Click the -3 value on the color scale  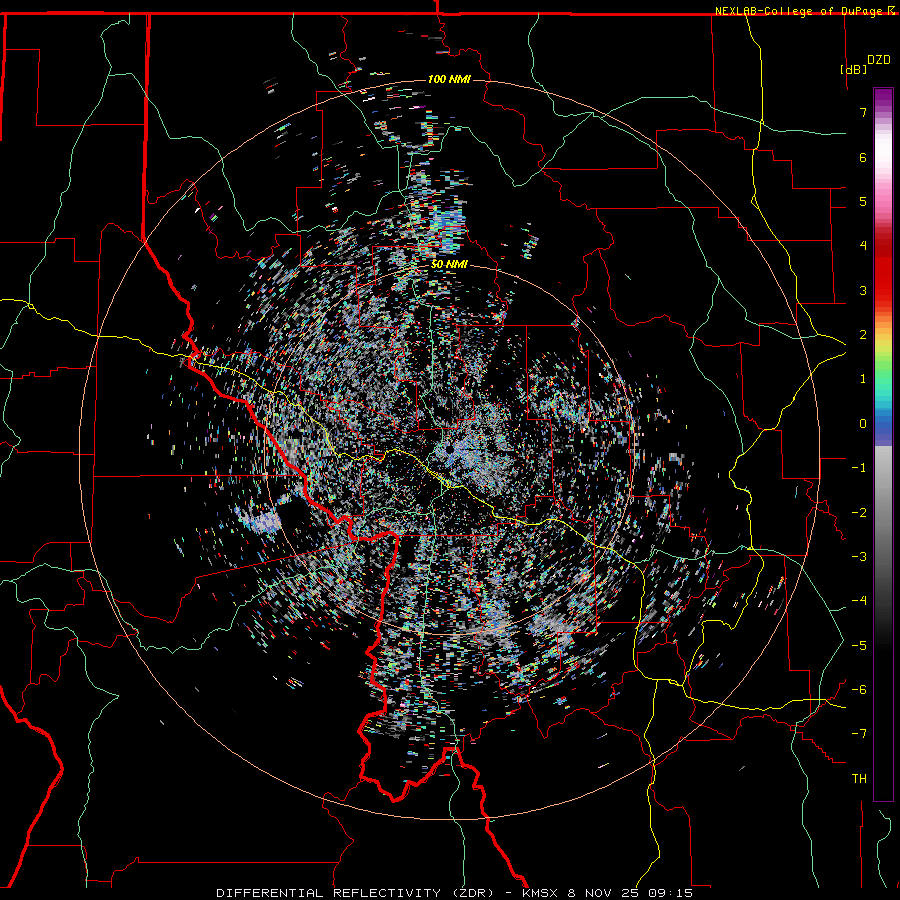tap(859, 557)
